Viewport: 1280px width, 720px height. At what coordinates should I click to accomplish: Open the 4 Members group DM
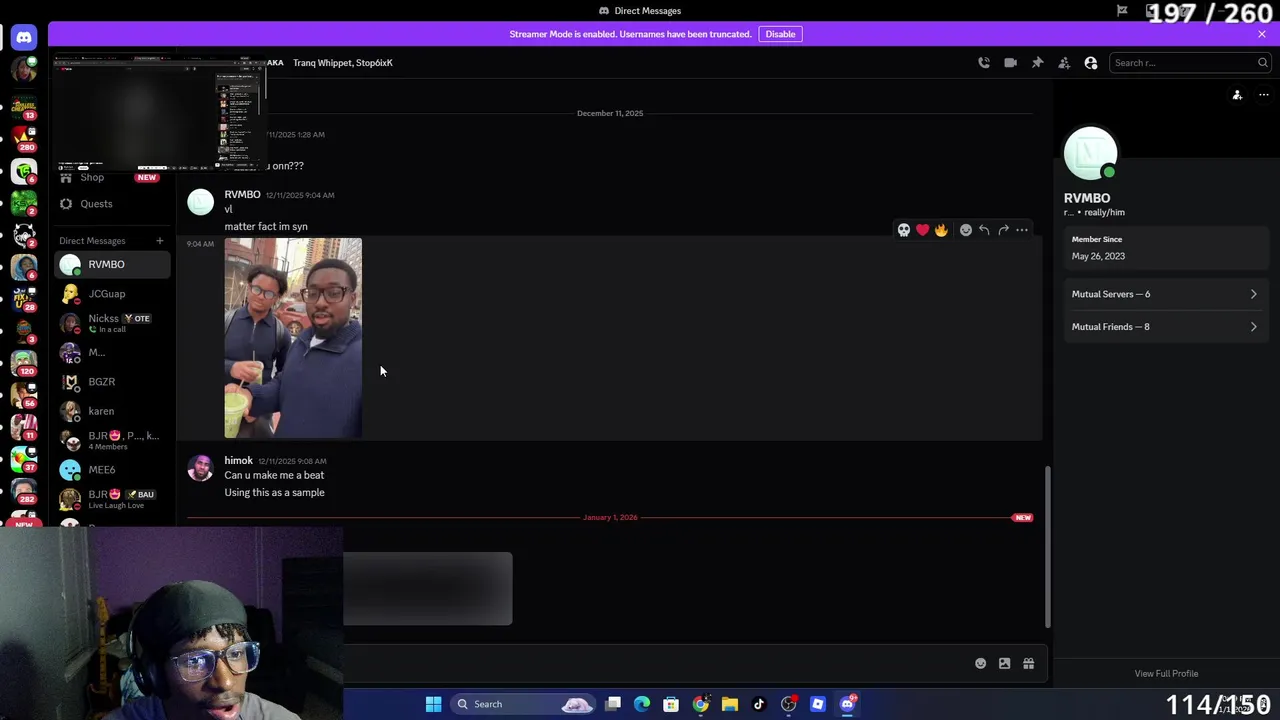112,441
